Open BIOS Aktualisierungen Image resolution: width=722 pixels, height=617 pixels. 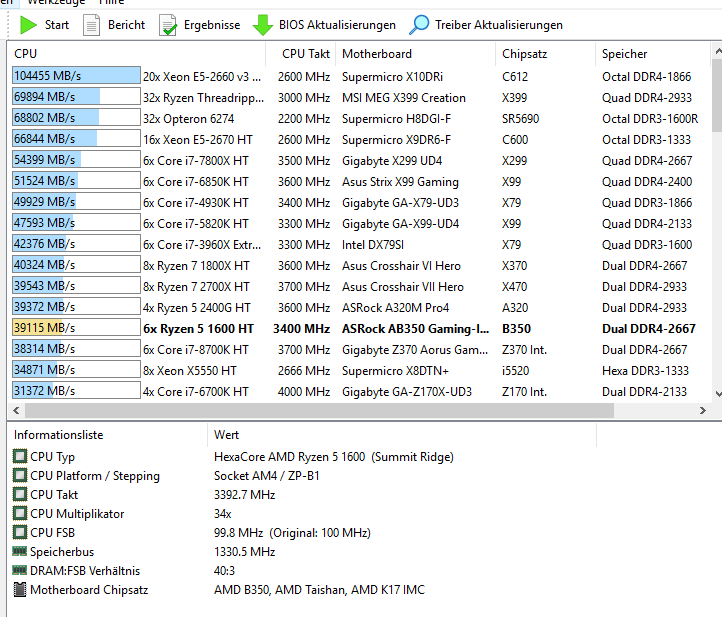[325, 25]
